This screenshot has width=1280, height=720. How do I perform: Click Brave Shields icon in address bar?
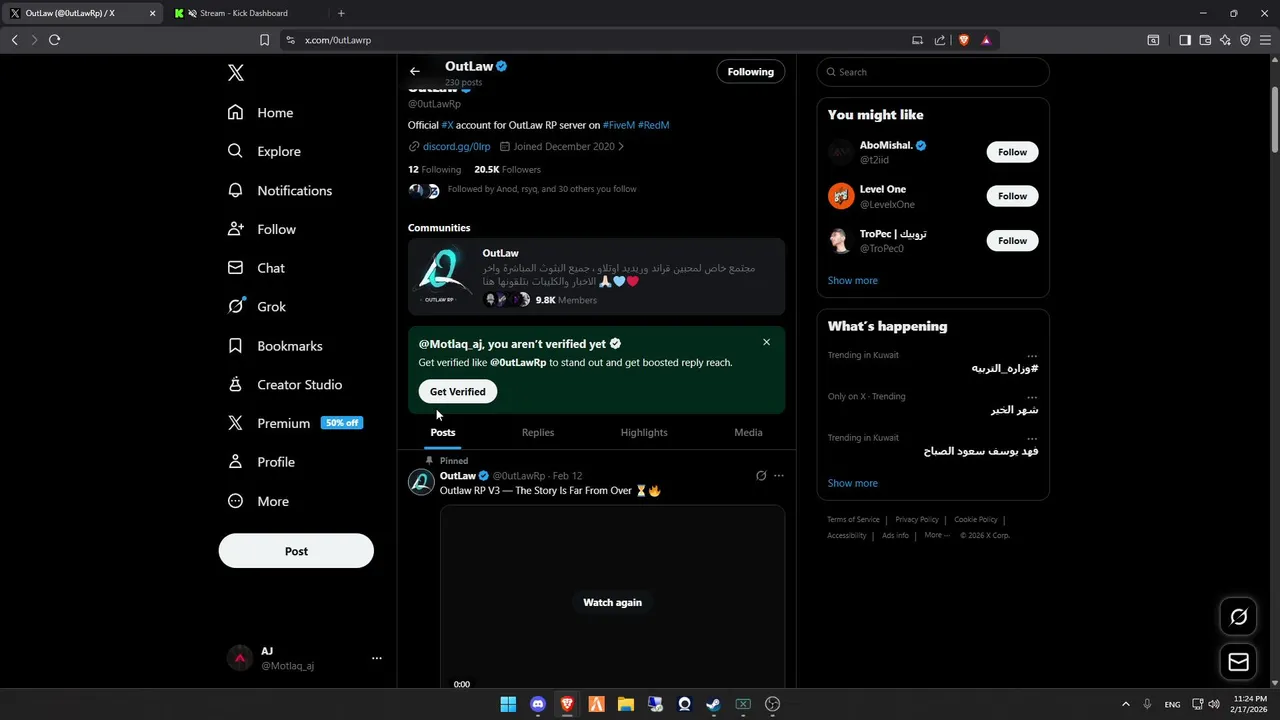964,40
